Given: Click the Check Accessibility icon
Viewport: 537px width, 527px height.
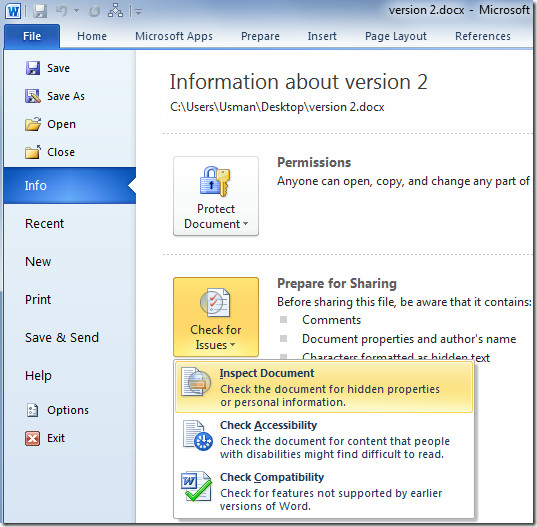Looking at the screenshot, I should click(197, 435).
